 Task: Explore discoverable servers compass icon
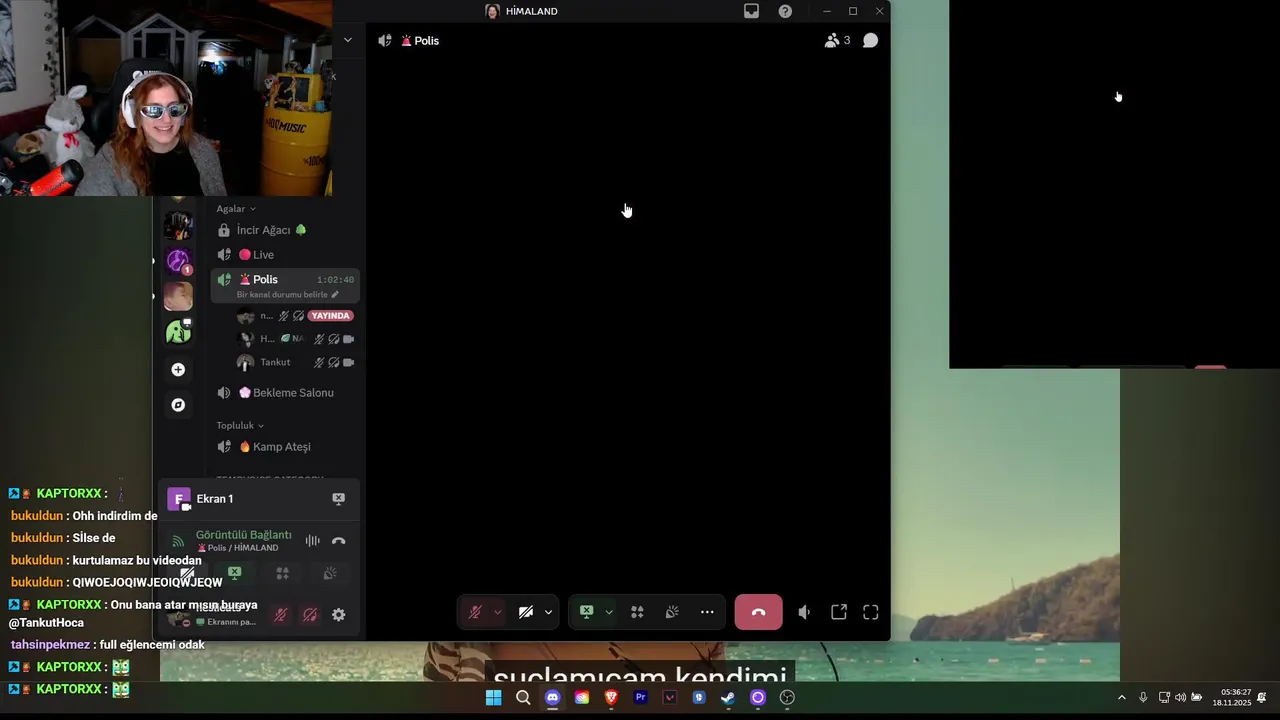tap(178, 405)
